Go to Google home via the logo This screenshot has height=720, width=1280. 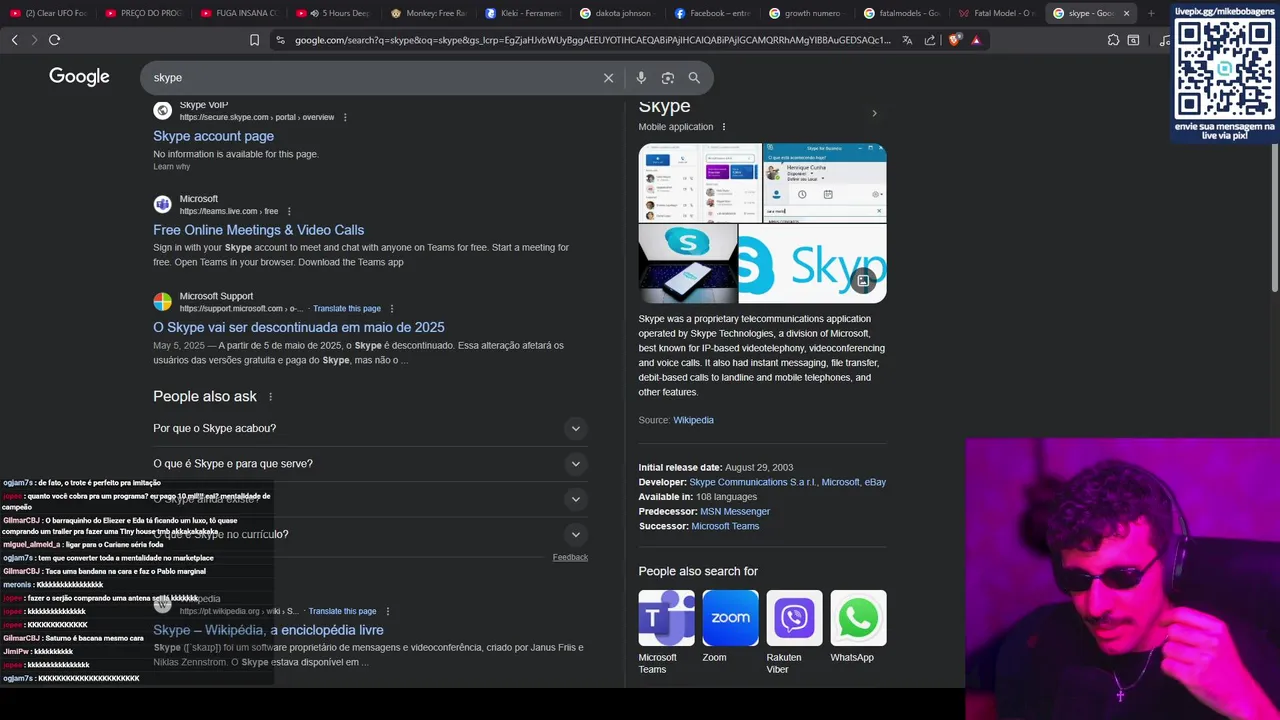(79, 77)
